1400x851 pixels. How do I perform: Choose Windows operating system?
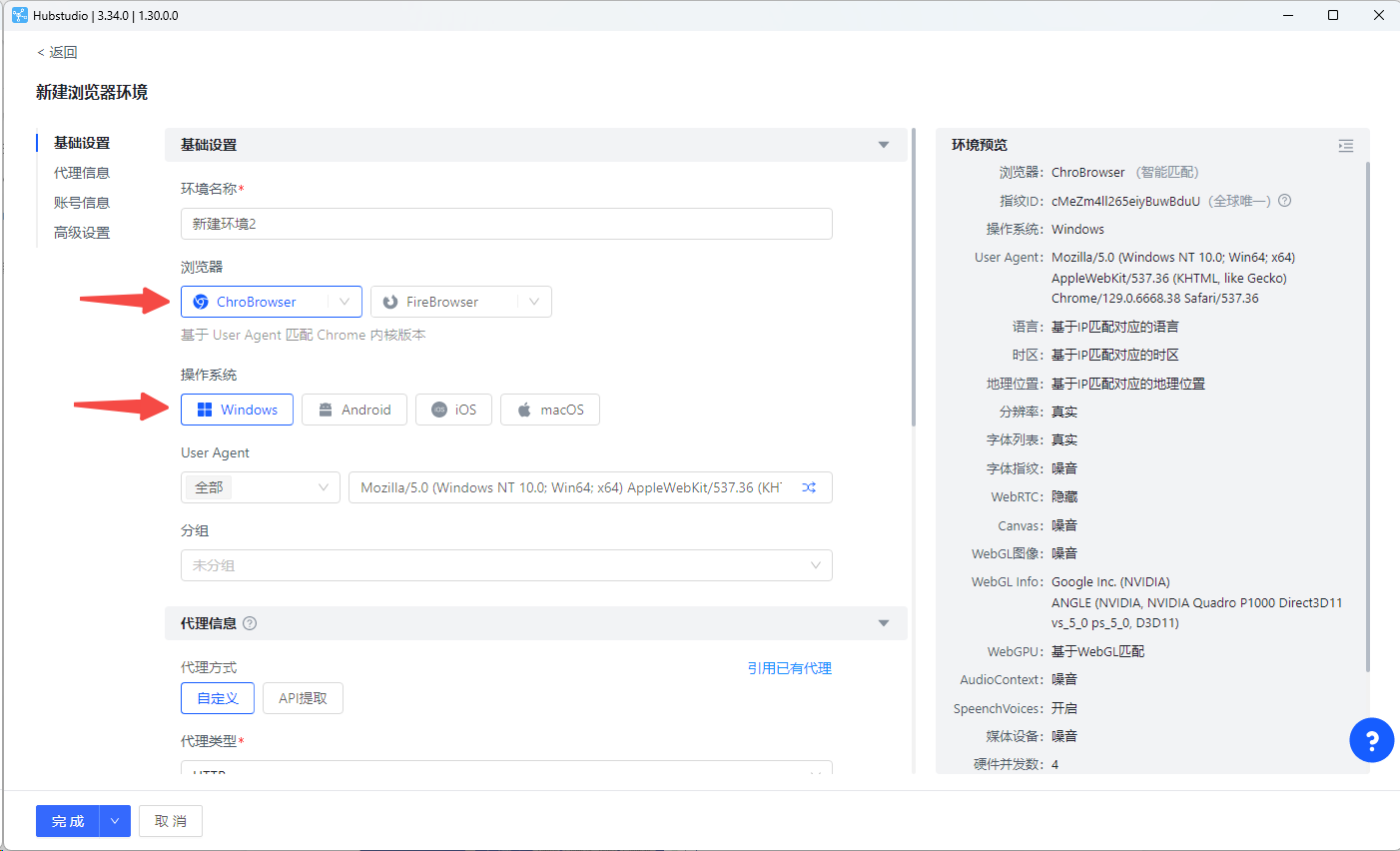[x=237, y=410]
